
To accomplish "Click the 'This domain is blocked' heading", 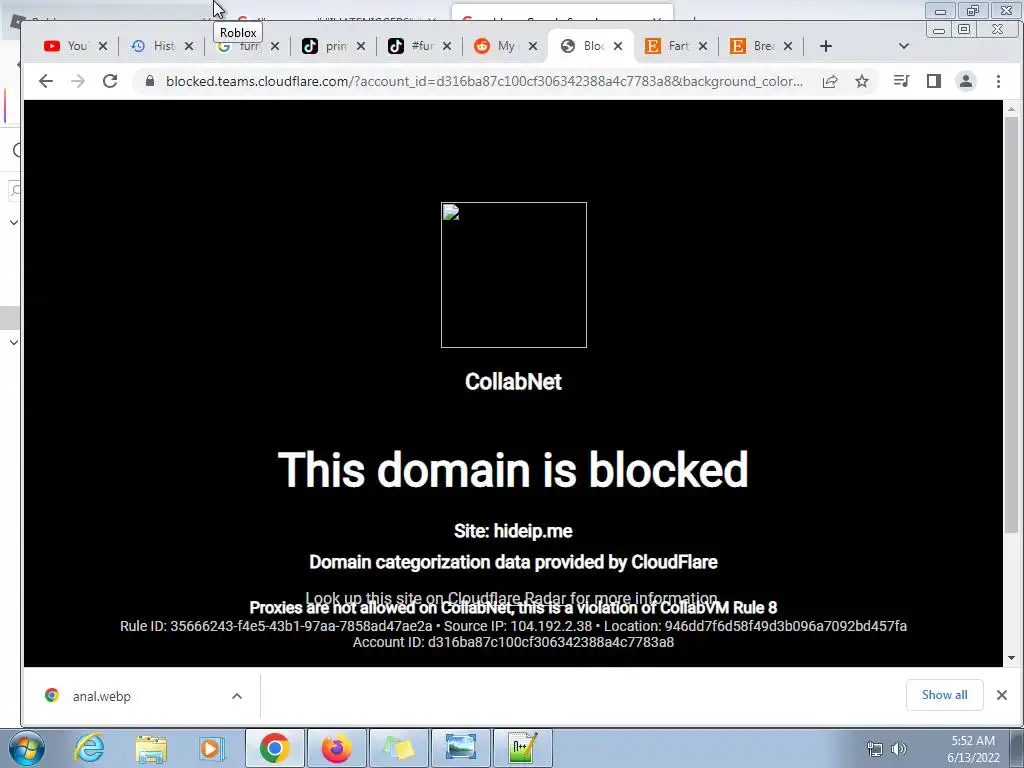I will [513, 470].
